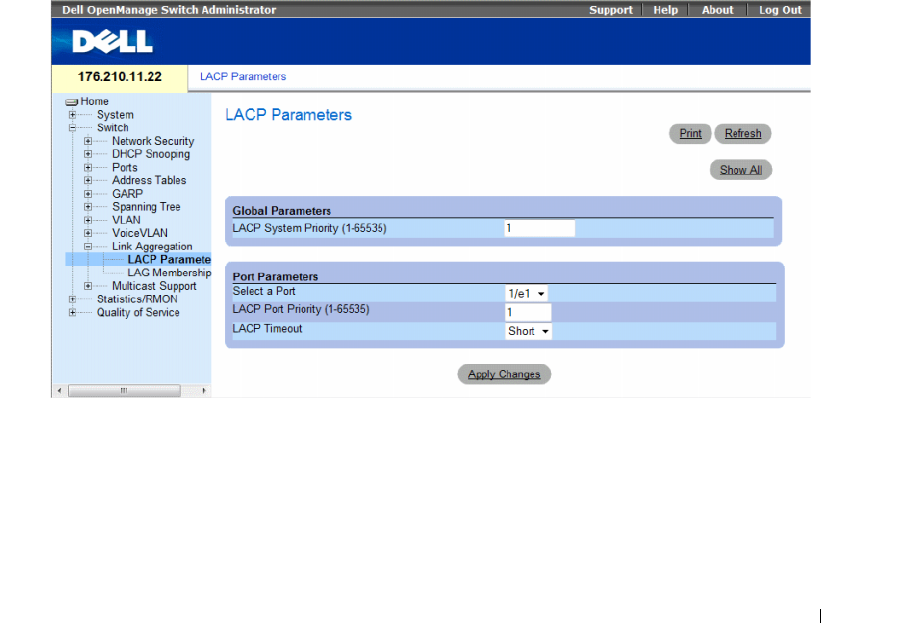Click the IP address 176.210.11.22

coord(119,77)
